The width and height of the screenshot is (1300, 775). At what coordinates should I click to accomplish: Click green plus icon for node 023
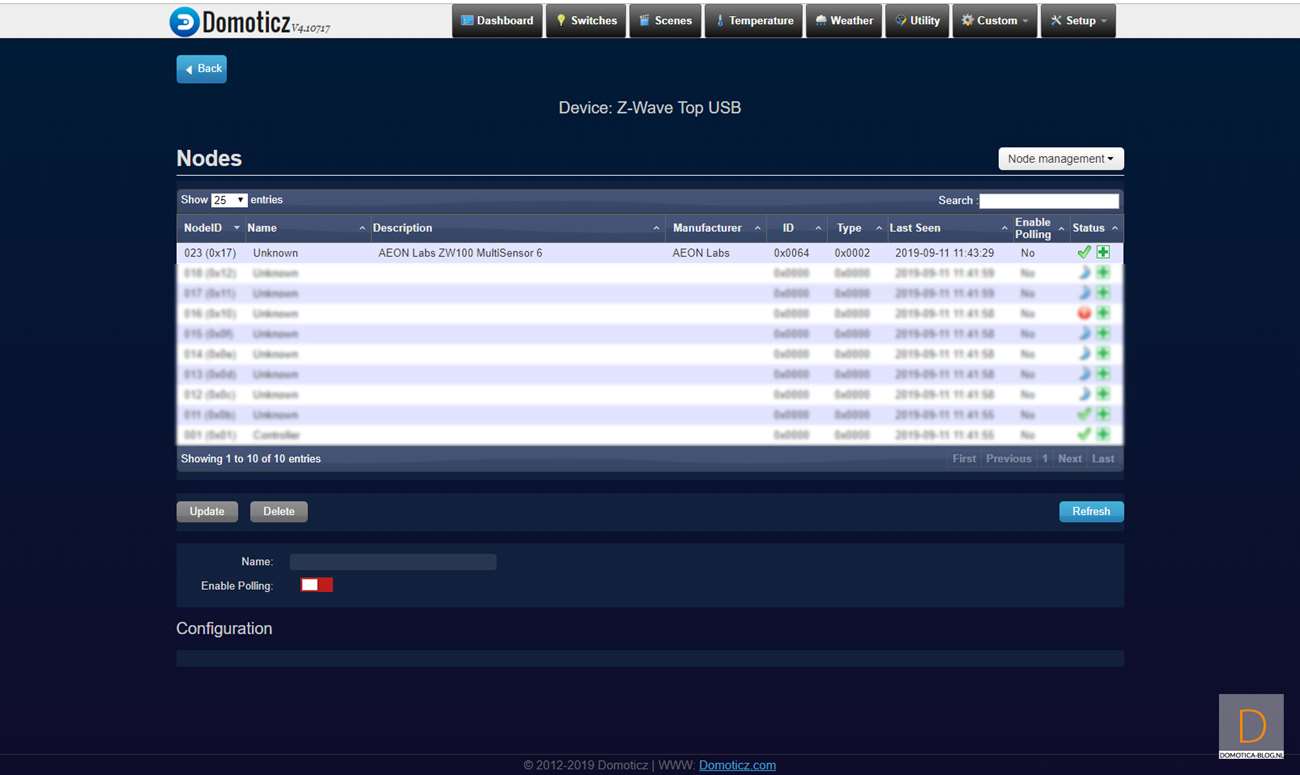pos(1103,253)
